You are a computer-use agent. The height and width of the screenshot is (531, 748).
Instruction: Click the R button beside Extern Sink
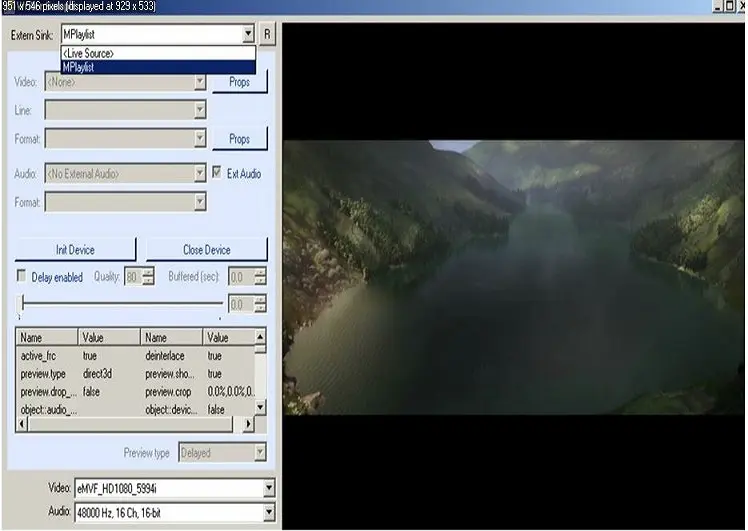[x=267, y=33]
